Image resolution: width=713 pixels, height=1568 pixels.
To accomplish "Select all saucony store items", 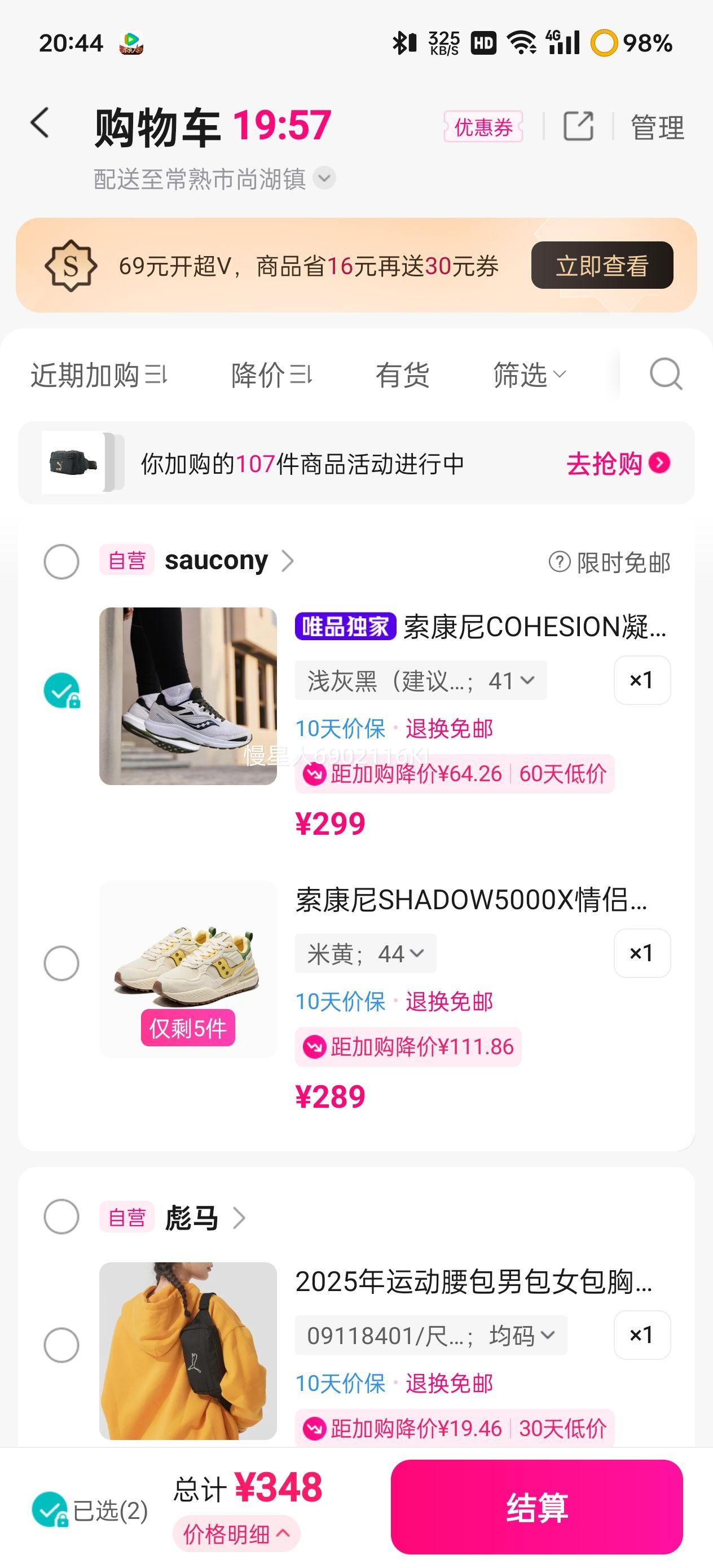I will tap(61, 561).
